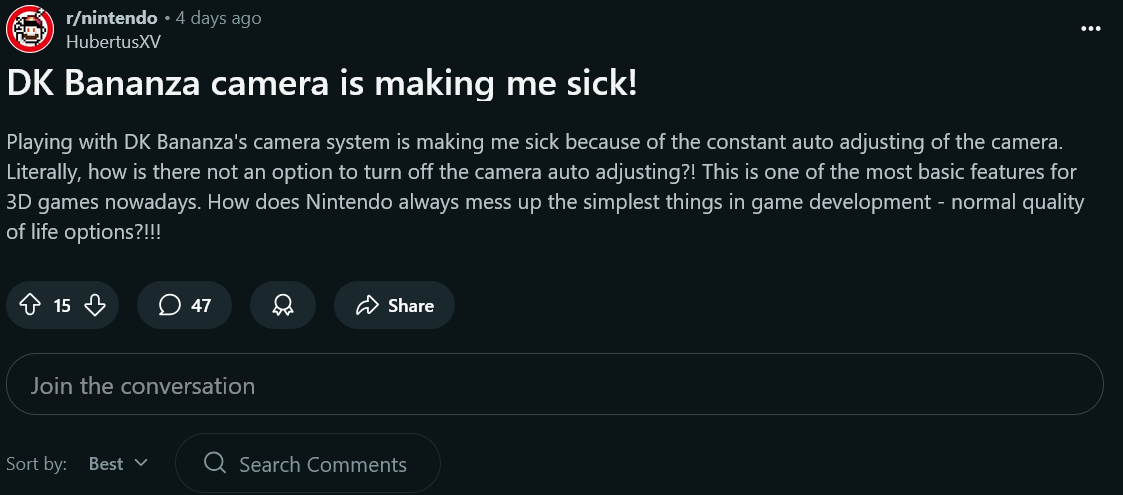Click the 15 vote score count

pos(62,306)
